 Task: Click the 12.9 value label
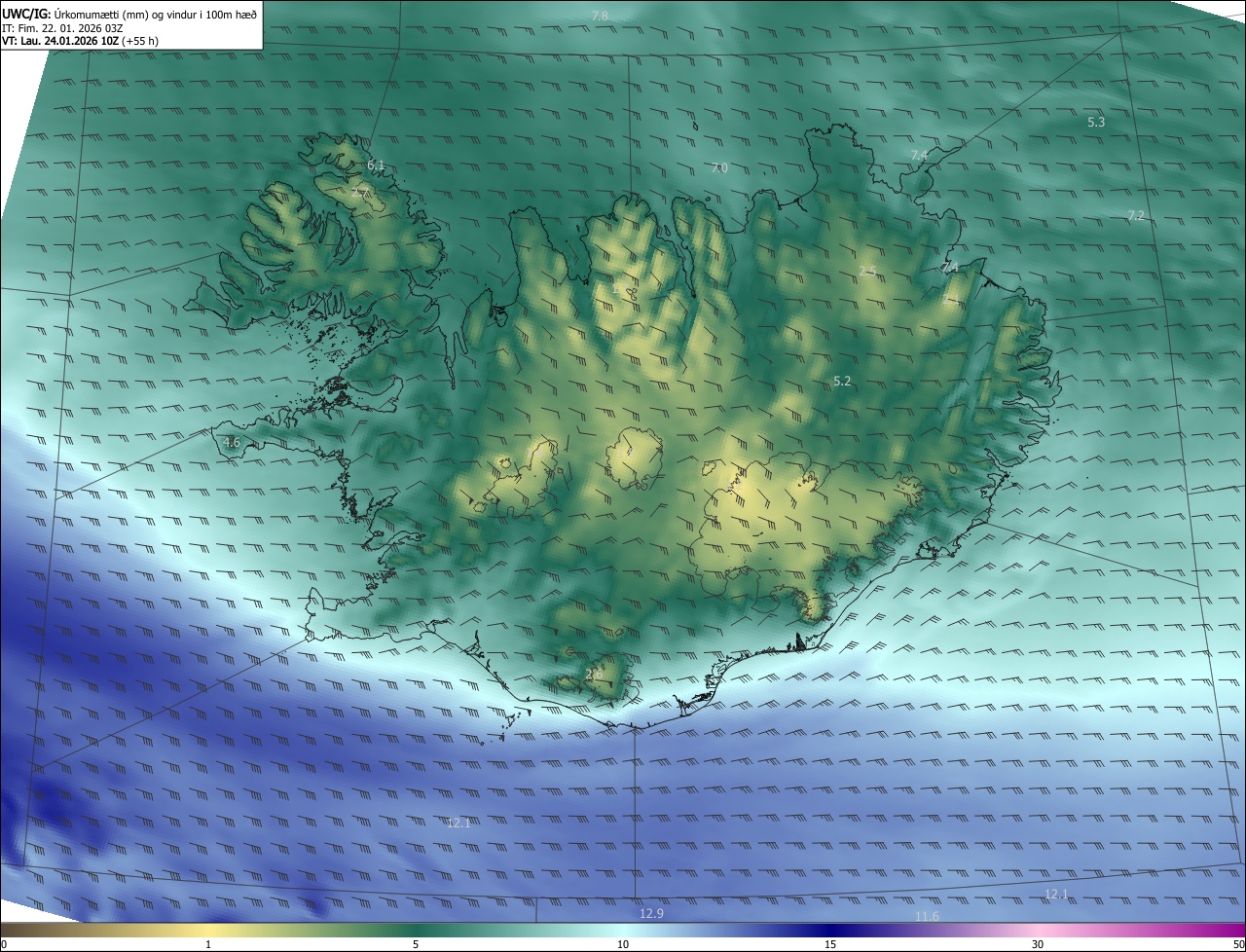point(651,913)
